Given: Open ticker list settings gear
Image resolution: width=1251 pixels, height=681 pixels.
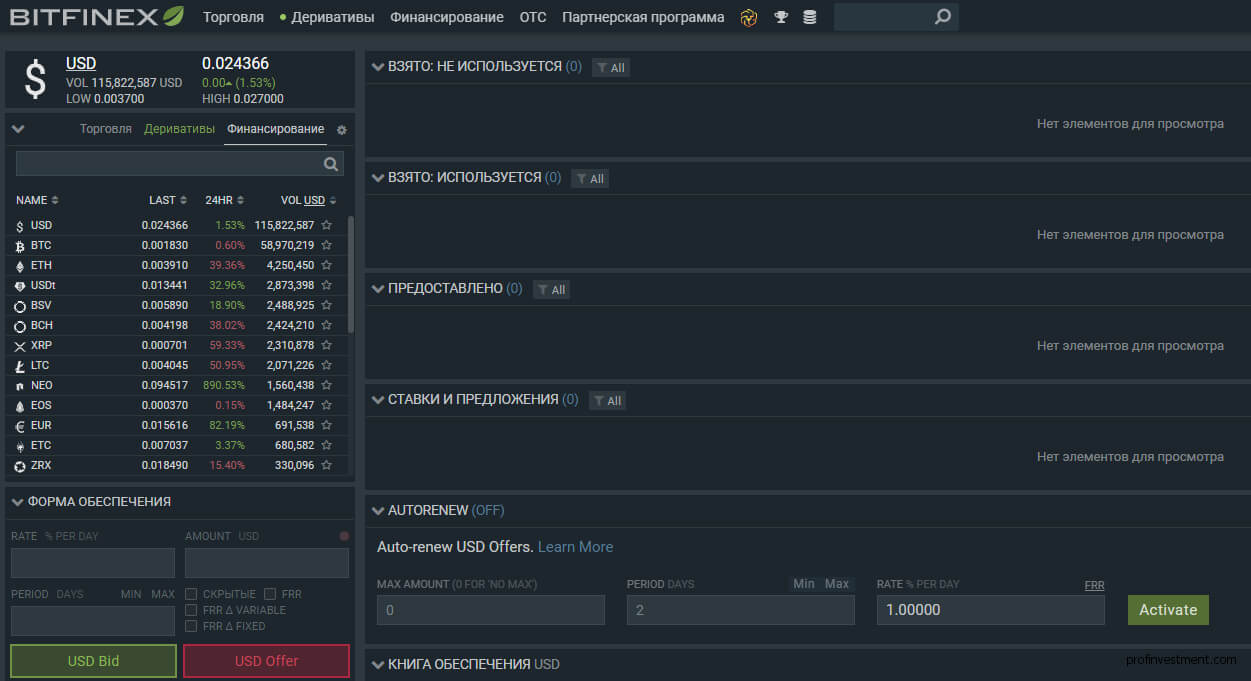Looking at the screenshot, I should (342, 130).
